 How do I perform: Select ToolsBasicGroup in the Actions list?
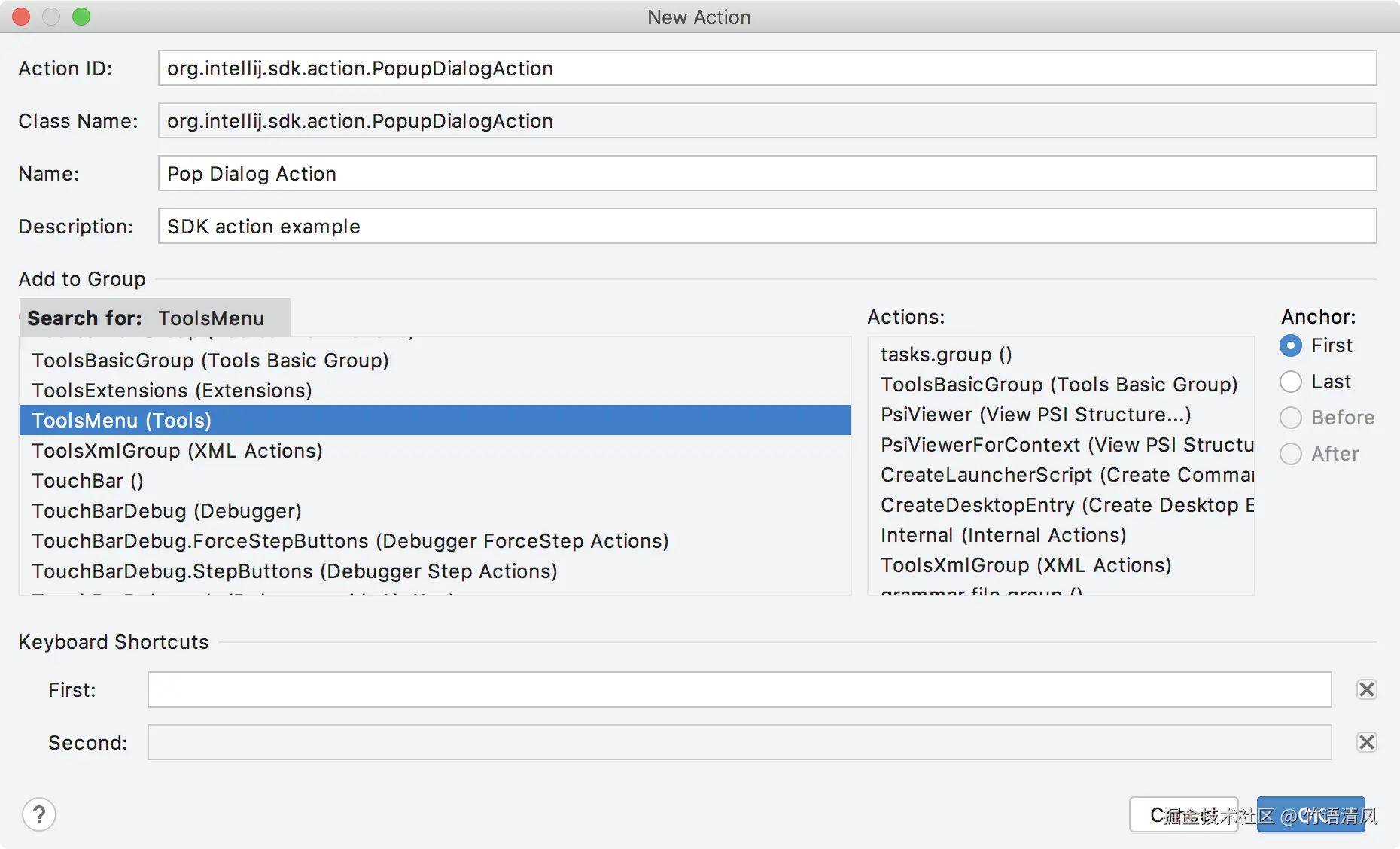[x=1061, y=385]
